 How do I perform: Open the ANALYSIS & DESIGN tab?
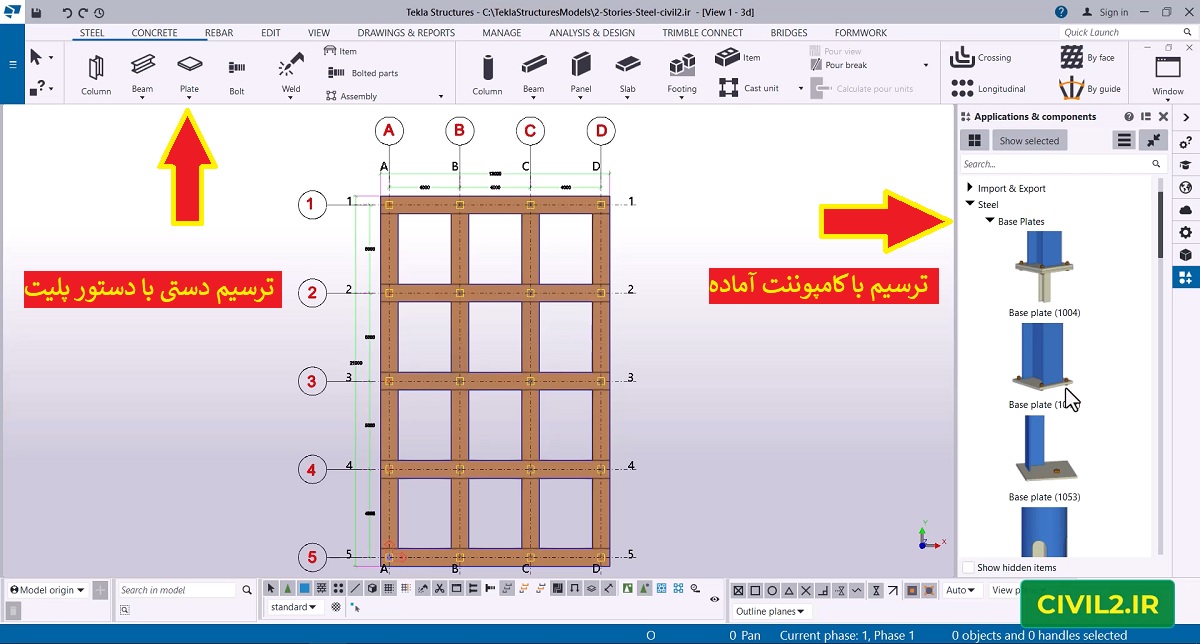pyautogui.click(x=592, y=32)
